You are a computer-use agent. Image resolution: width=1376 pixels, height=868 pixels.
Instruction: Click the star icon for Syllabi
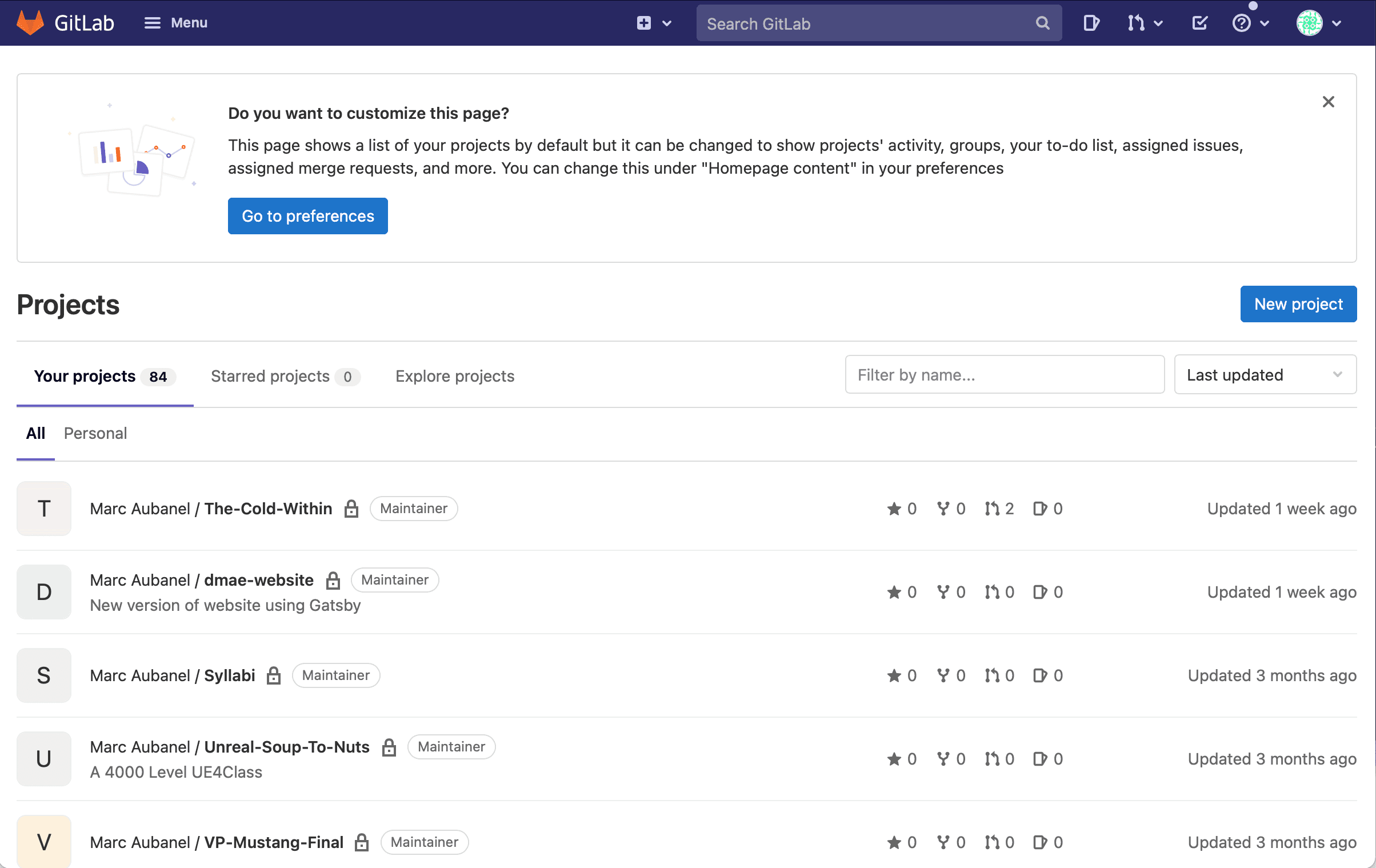[894, 675]
